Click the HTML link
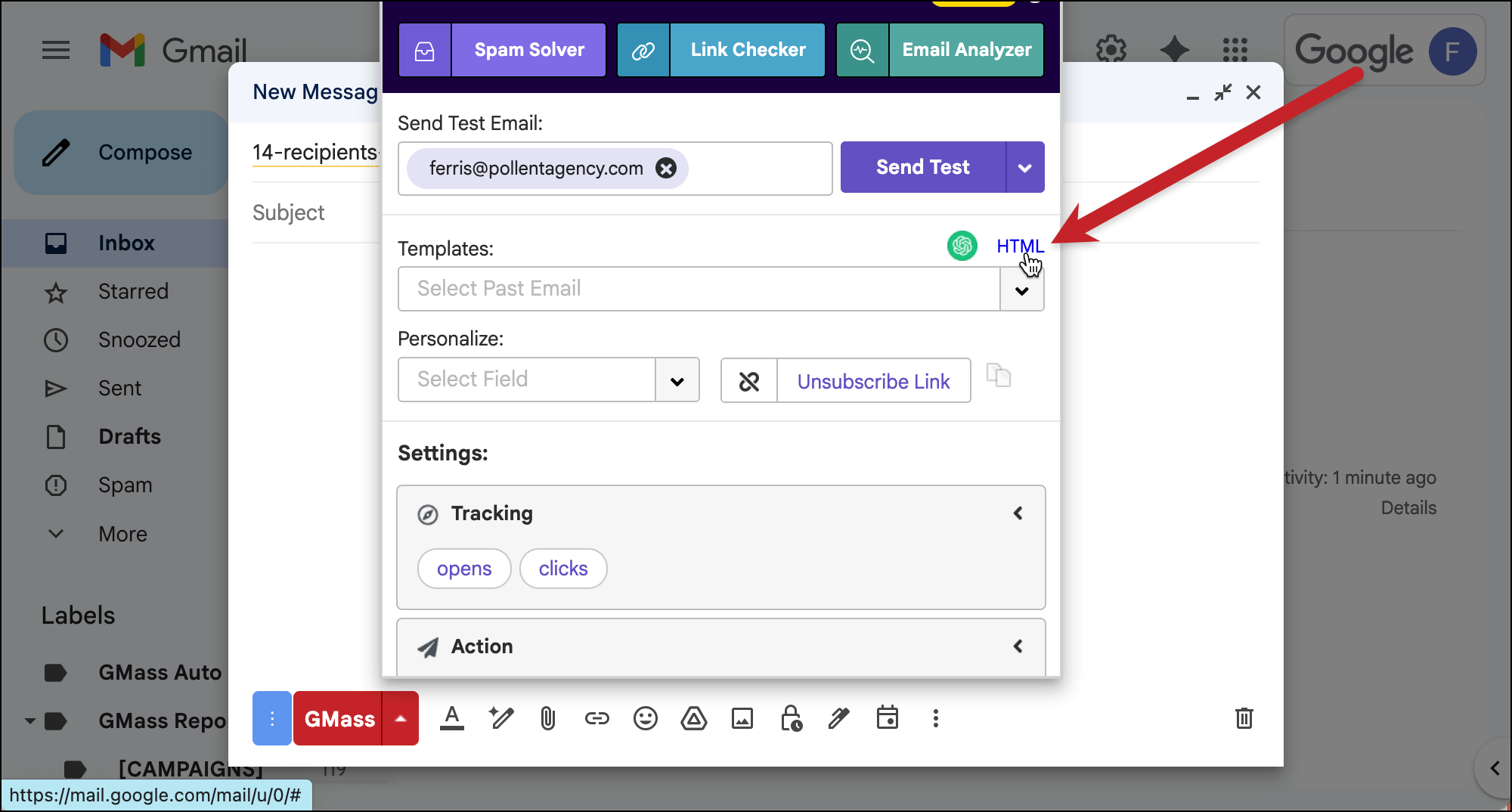This screenshot has height=812, width=1512. 1018,246
